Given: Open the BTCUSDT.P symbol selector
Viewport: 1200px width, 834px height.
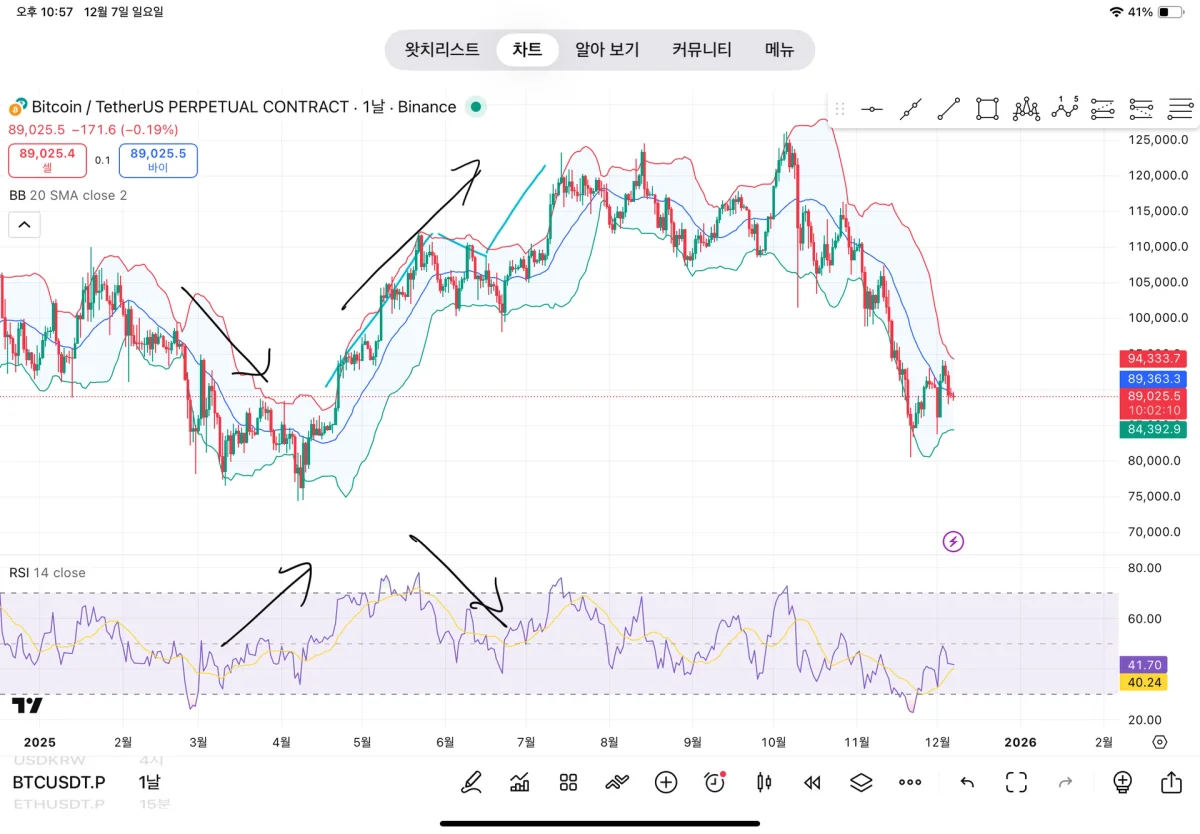Looking at the screenshot, I should pos(59,782).
